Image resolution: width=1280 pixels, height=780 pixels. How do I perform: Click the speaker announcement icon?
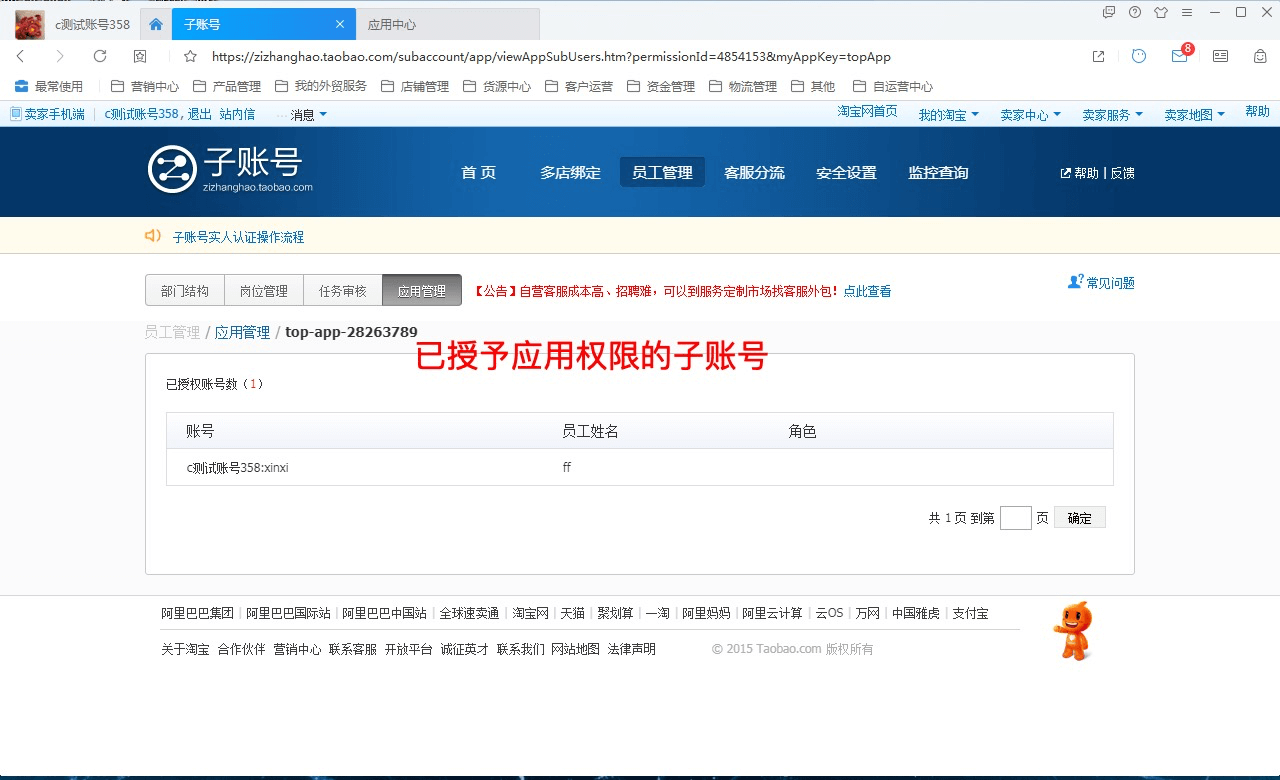pyautogui.click(x=153, y=236)
